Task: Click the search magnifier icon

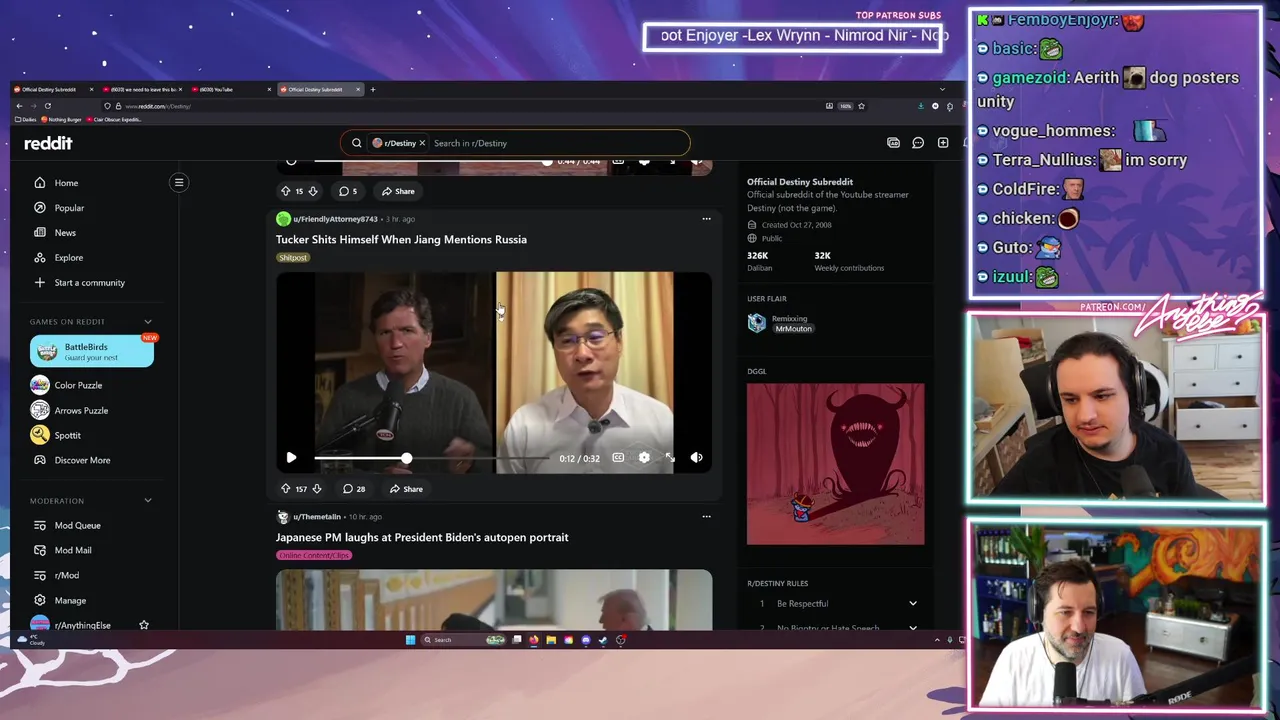Action: [x=356, y=143]
